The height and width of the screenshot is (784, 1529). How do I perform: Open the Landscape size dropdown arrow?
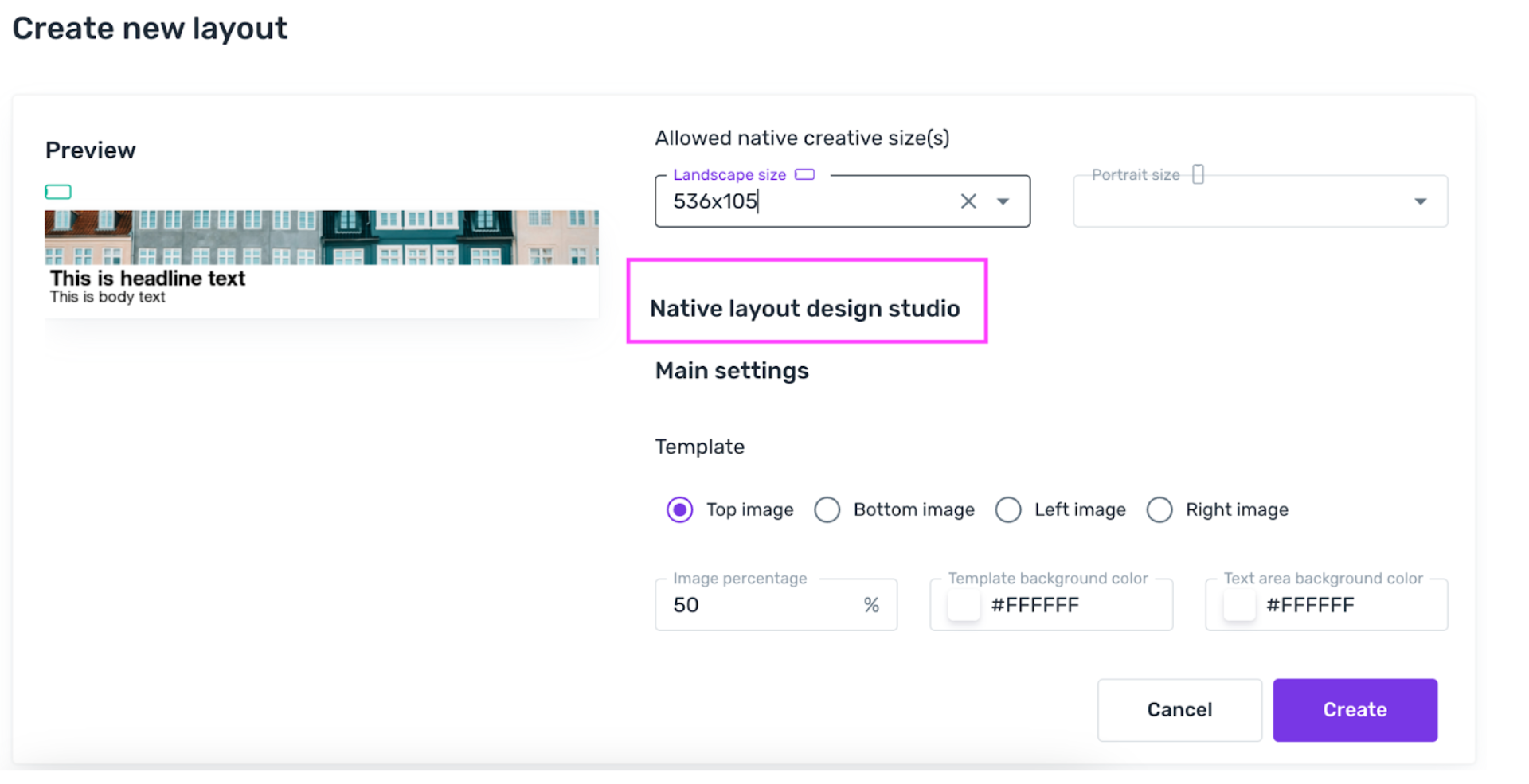1003,201
